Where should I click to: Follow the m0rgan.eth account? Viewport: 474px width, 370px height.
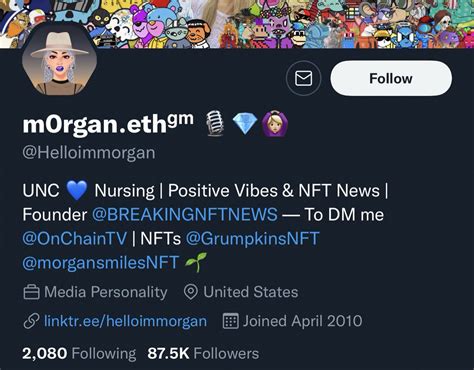coord(391,78)
